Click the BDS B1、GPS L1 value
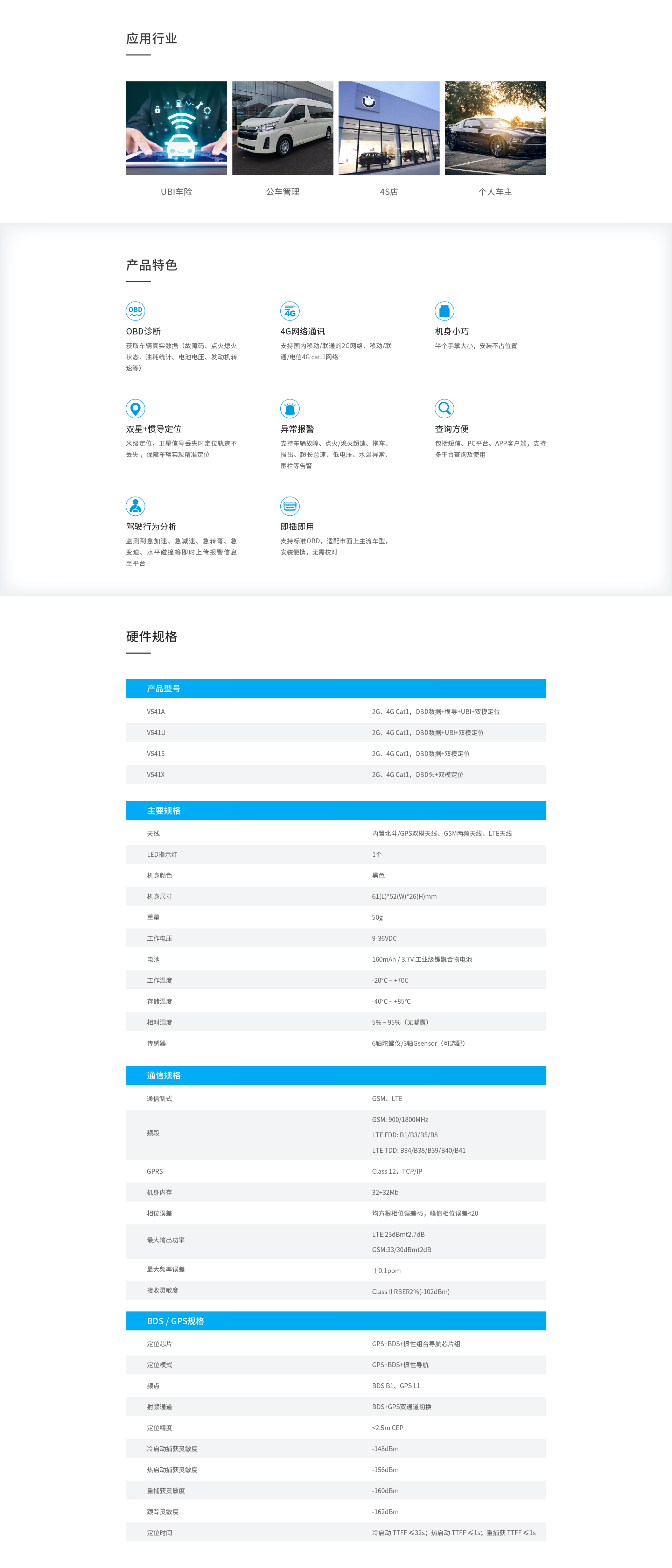This screenshot has width=672, height=1568. [x=396, y=1386]
